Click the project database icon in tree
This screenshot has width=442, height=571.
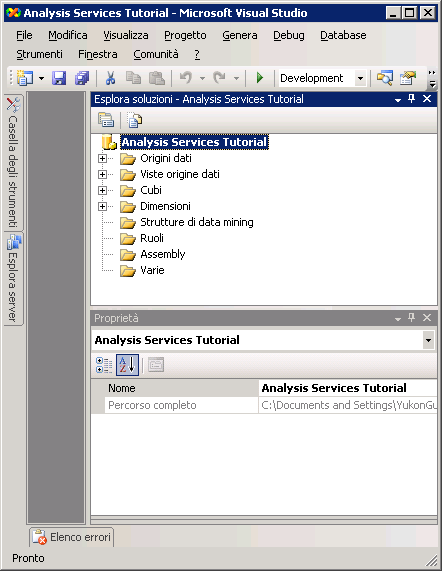click(109, 142)
